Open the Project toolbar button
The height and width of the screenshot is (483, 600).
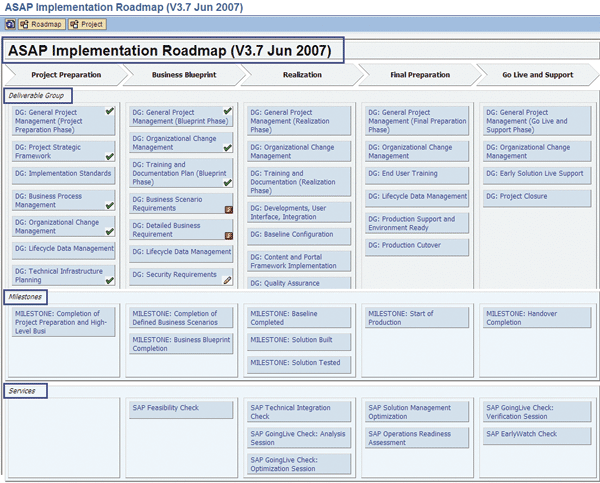[87, 24]
